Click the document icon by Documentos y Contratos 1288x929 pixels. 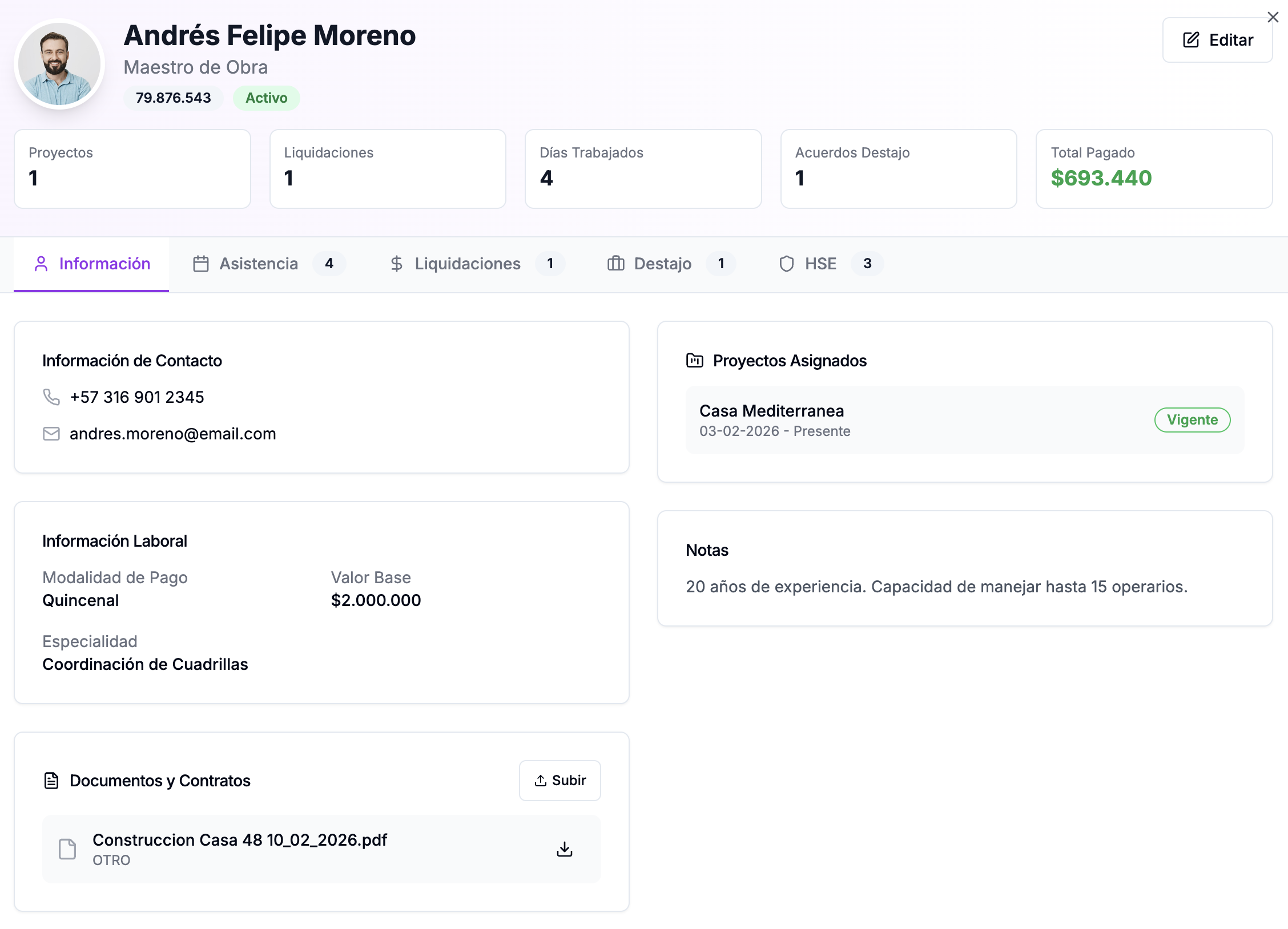[51, 781]
